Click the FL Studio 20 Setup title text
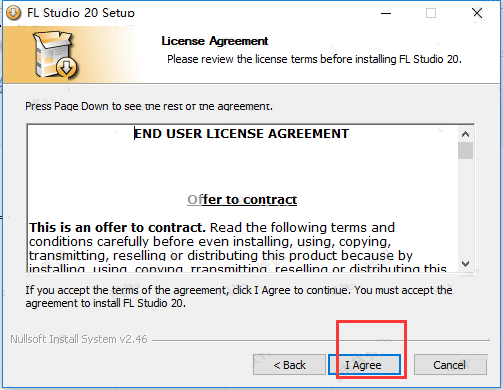 [81, 13]
